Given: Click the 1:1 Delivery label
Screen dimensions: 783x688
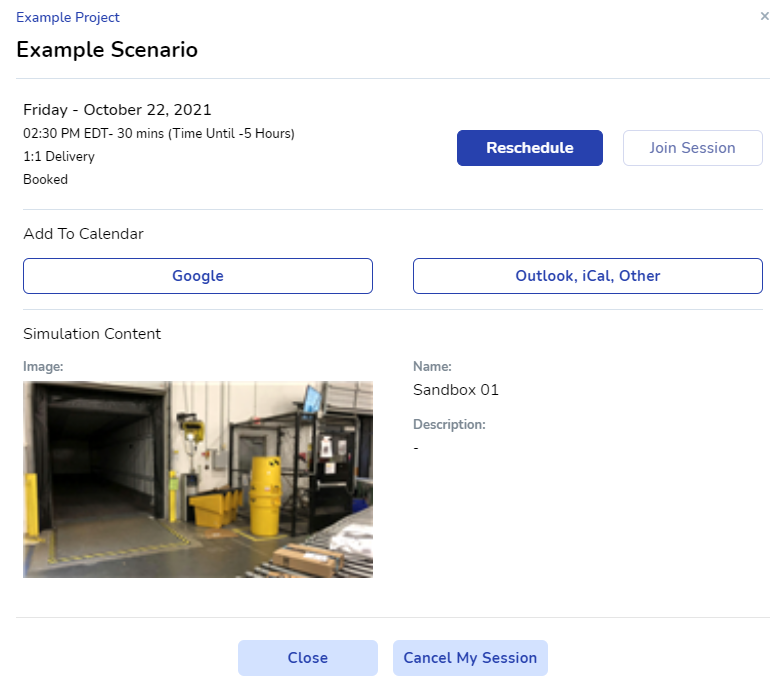Looking at the screenshot, I should pyautogui.click(x=59, y=157).
